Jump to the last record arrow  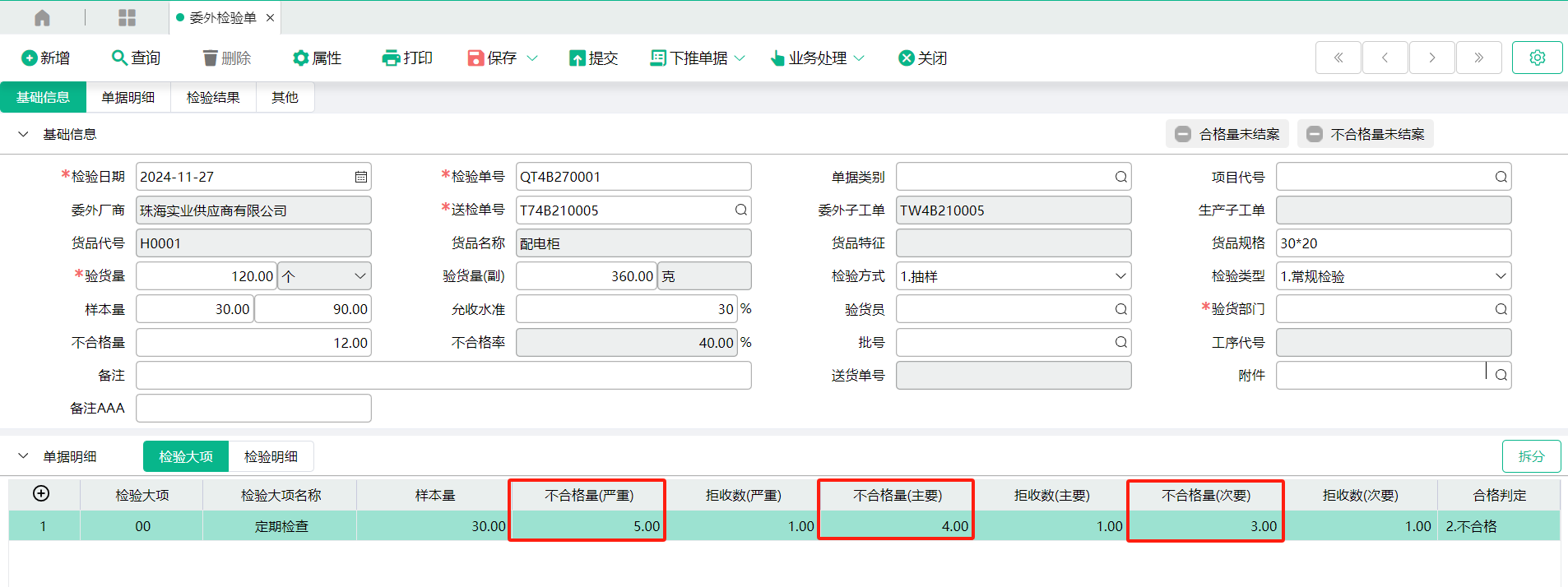tap(1478, 58)
